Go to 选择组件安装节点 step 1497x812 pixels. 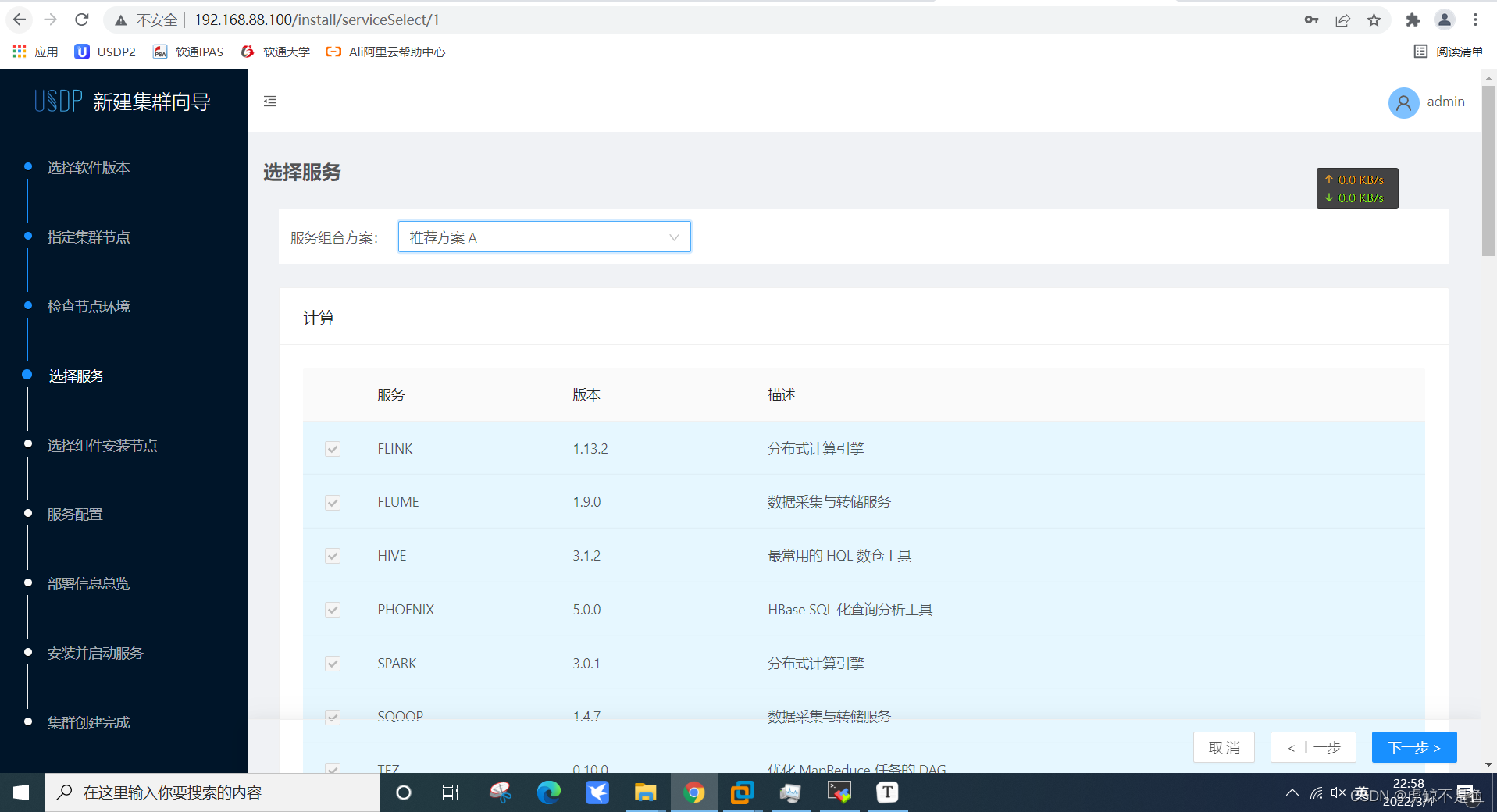point(102,445)
